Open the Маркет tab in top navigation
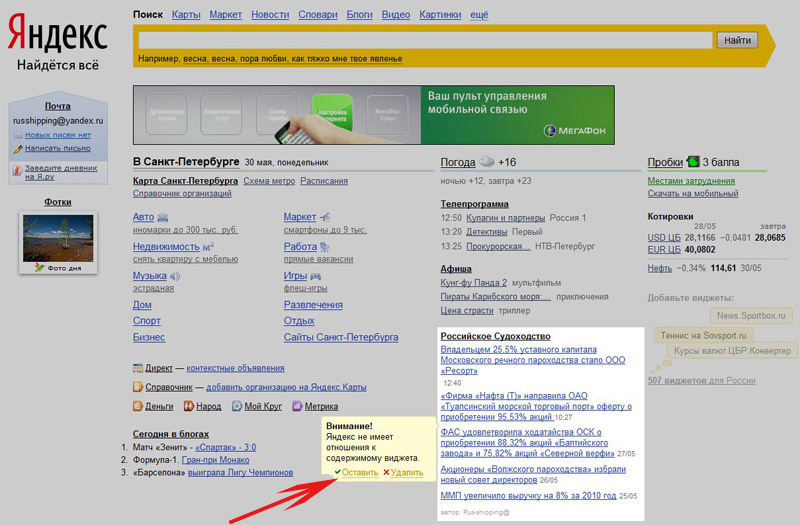The image size is (800, 525). click(x=226, y=15)
